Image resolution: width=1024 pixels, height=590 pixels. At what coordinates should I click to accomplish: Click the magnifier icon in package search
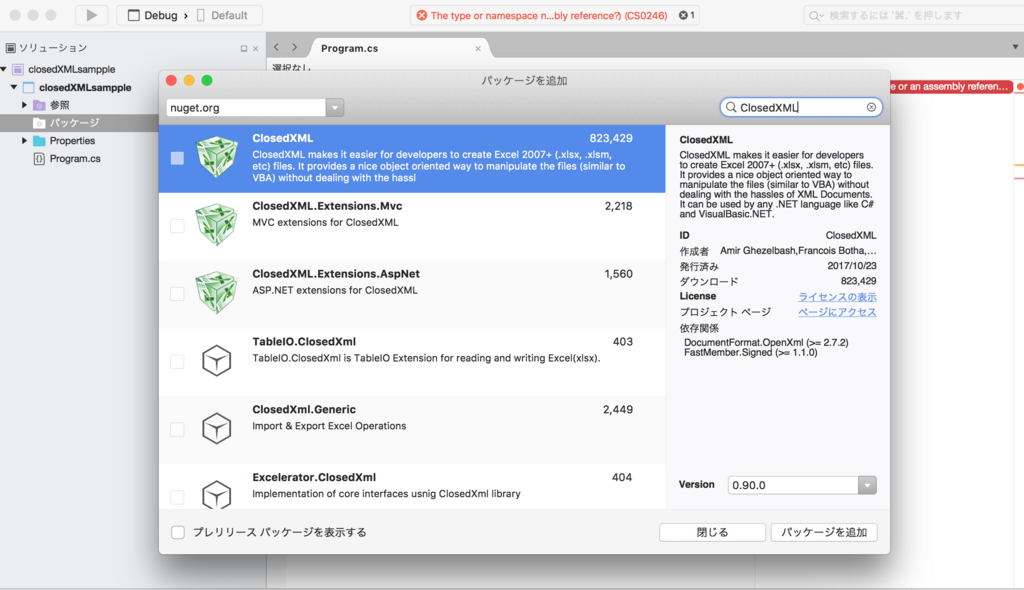(x=731, y=107)
